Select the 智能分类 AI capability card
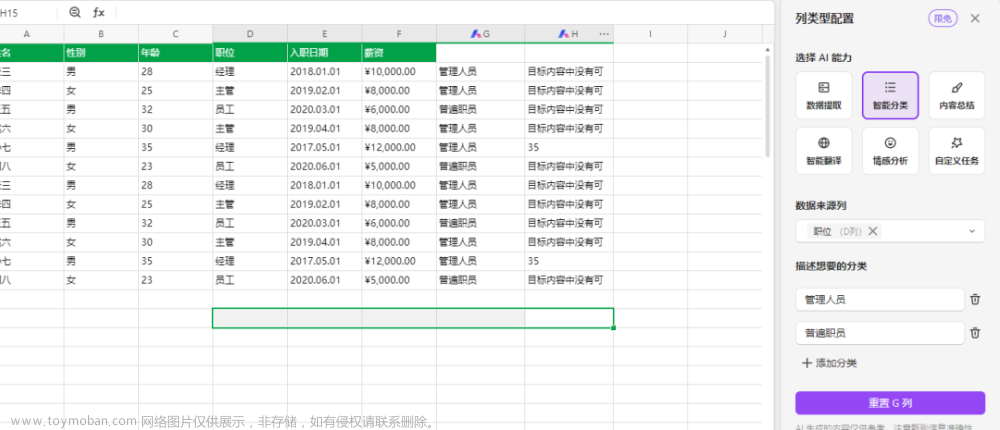1000x430 pixels. (890, 96)
